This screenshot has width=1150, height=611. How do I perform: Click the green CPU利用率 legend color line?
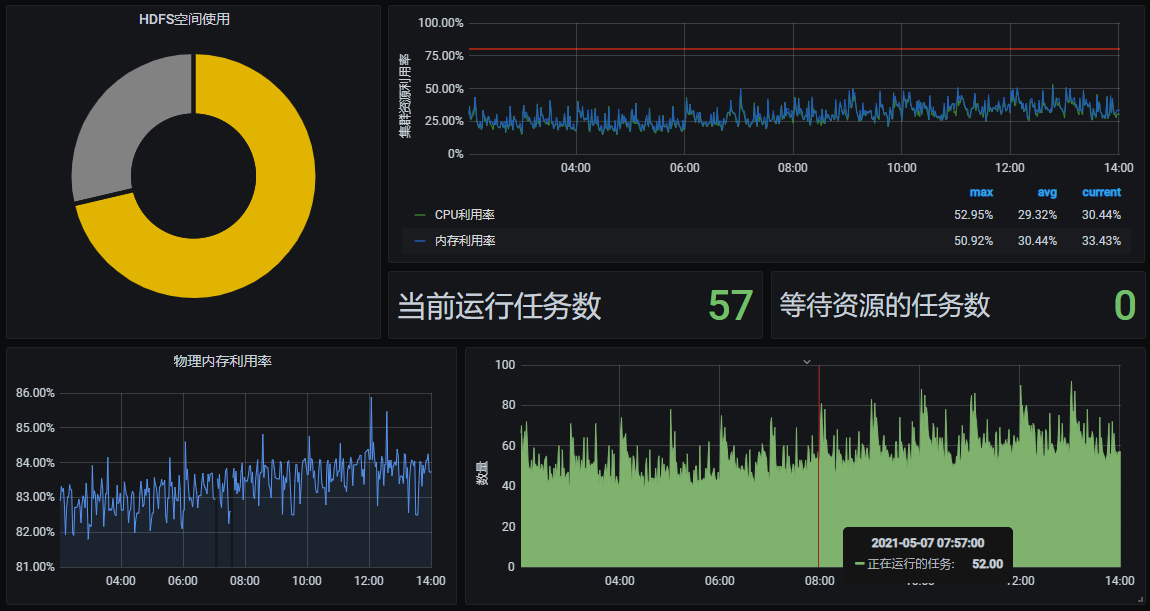420,215
